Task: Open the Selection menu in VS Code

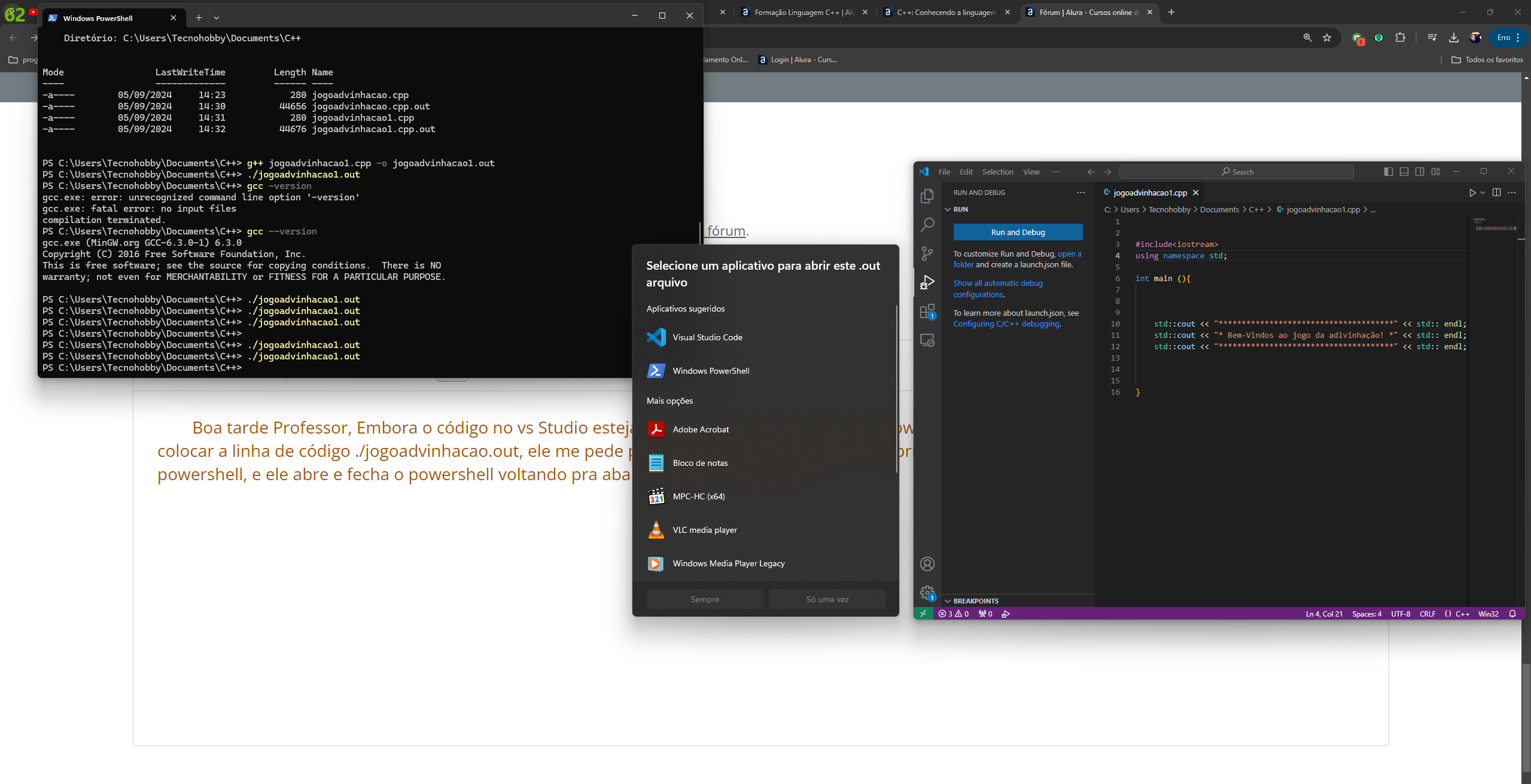Action: coord(997,172)
